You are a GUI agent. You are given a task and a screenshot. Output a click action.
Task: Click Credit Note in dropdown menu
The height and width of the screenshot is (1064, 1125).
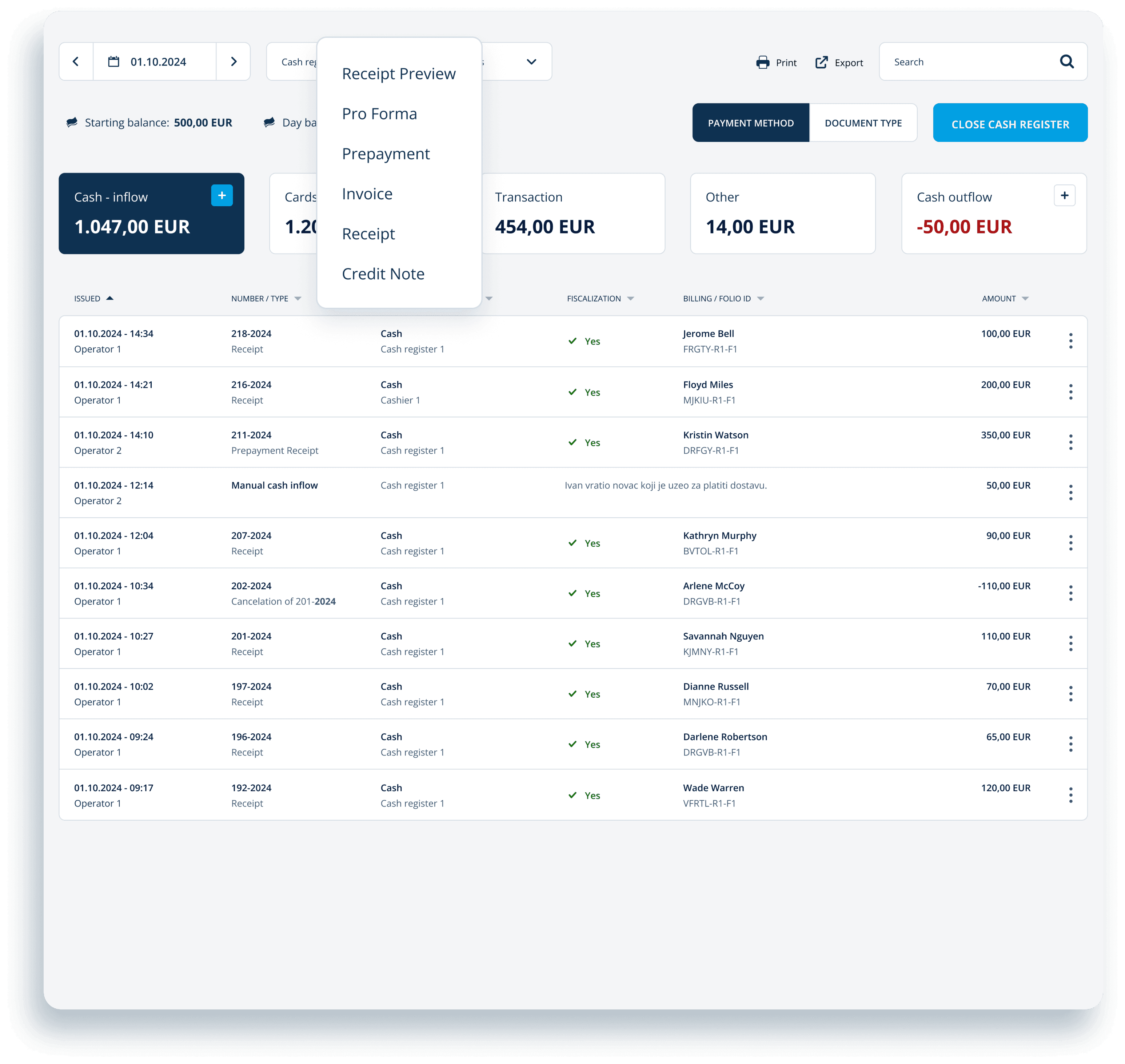[383, 273]
